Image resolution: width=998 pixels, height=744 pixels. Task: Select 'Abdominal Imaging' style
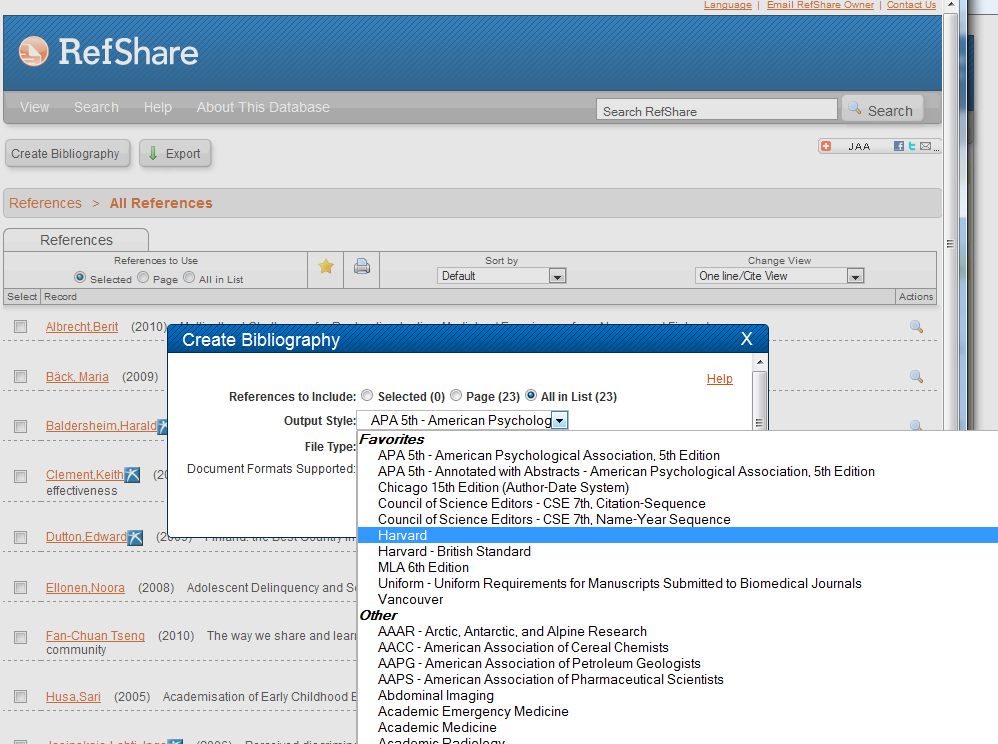[x=436, y=696]
